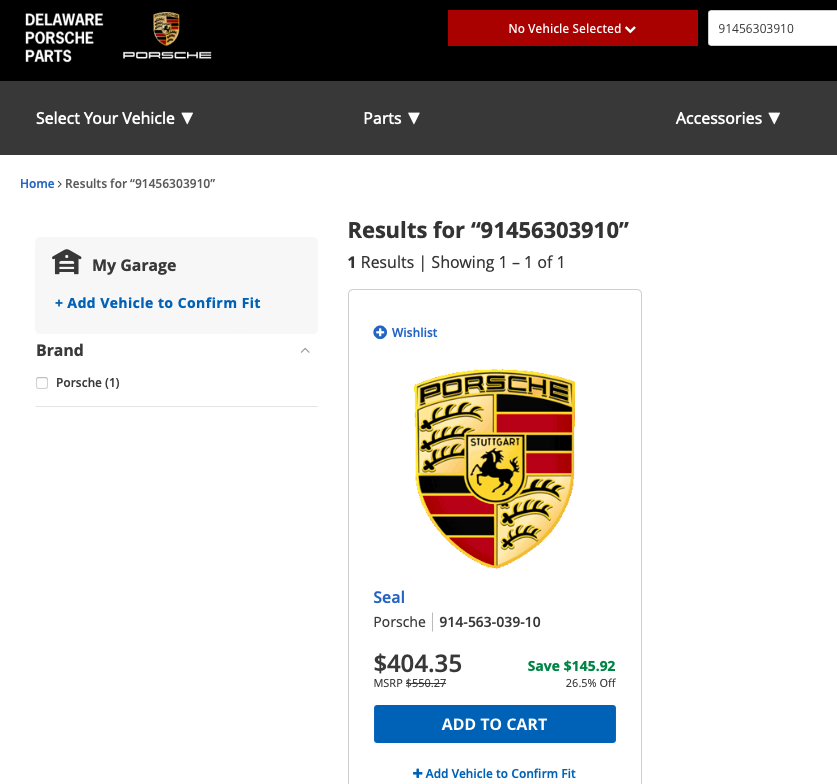Open the Seal product title link
The width and height of the screenshot is (837, 784).
click(x=389, y=597)
